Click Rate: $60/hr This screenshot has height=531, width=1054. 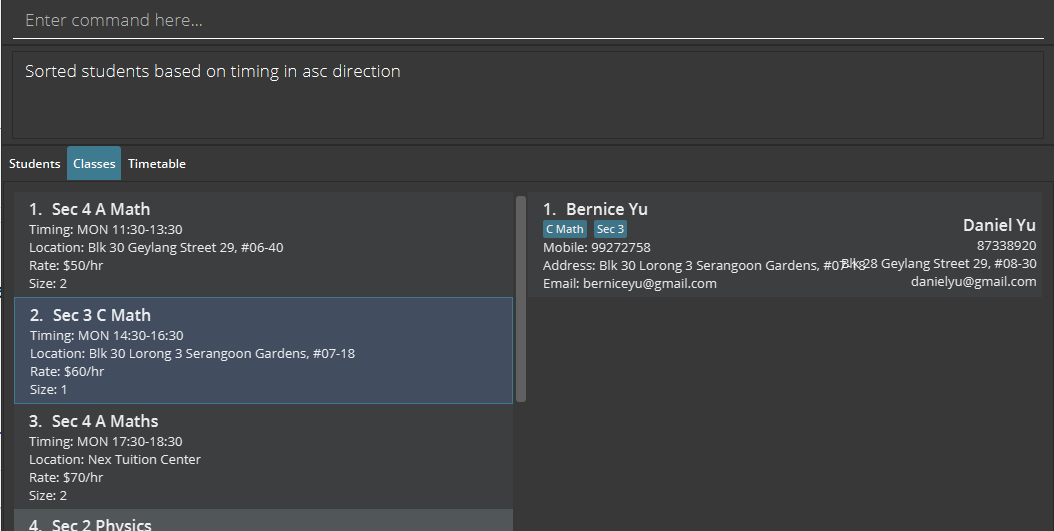coord(67,372)
